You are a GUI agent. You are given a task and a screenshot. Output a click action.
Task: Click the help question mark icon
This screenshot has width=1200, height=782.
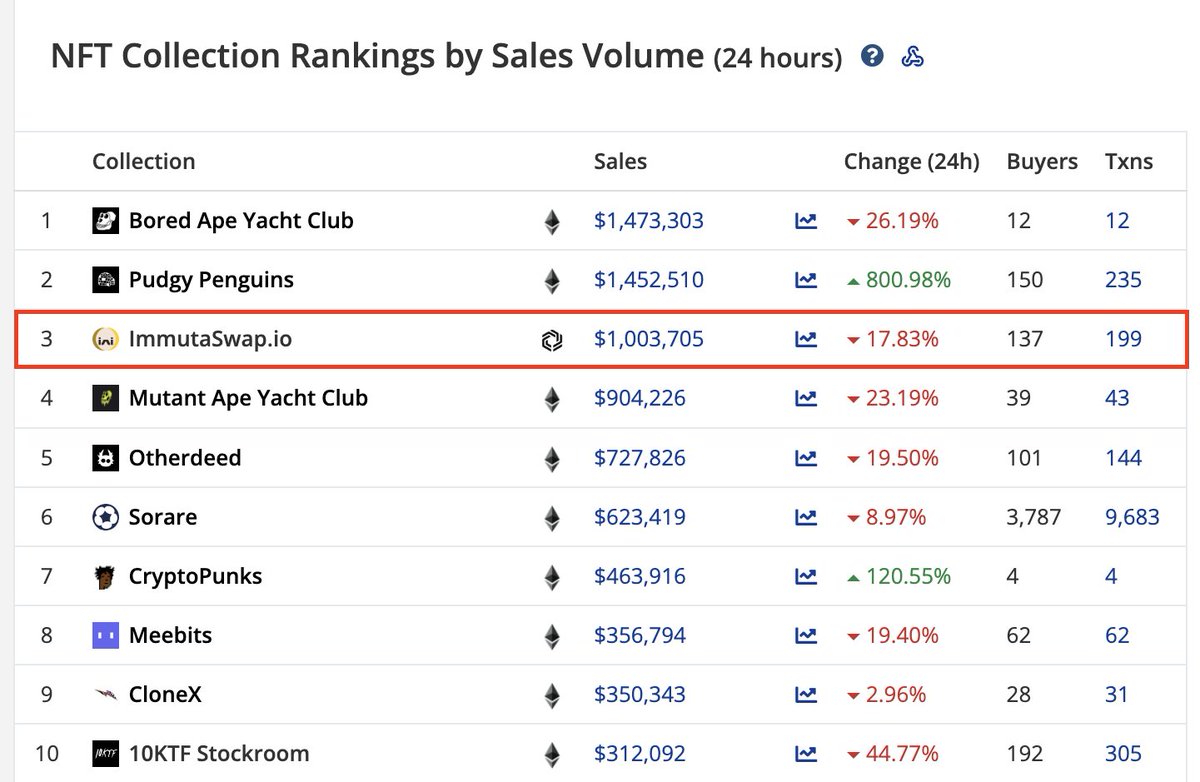pyautogui.click(x=872, y=56)
